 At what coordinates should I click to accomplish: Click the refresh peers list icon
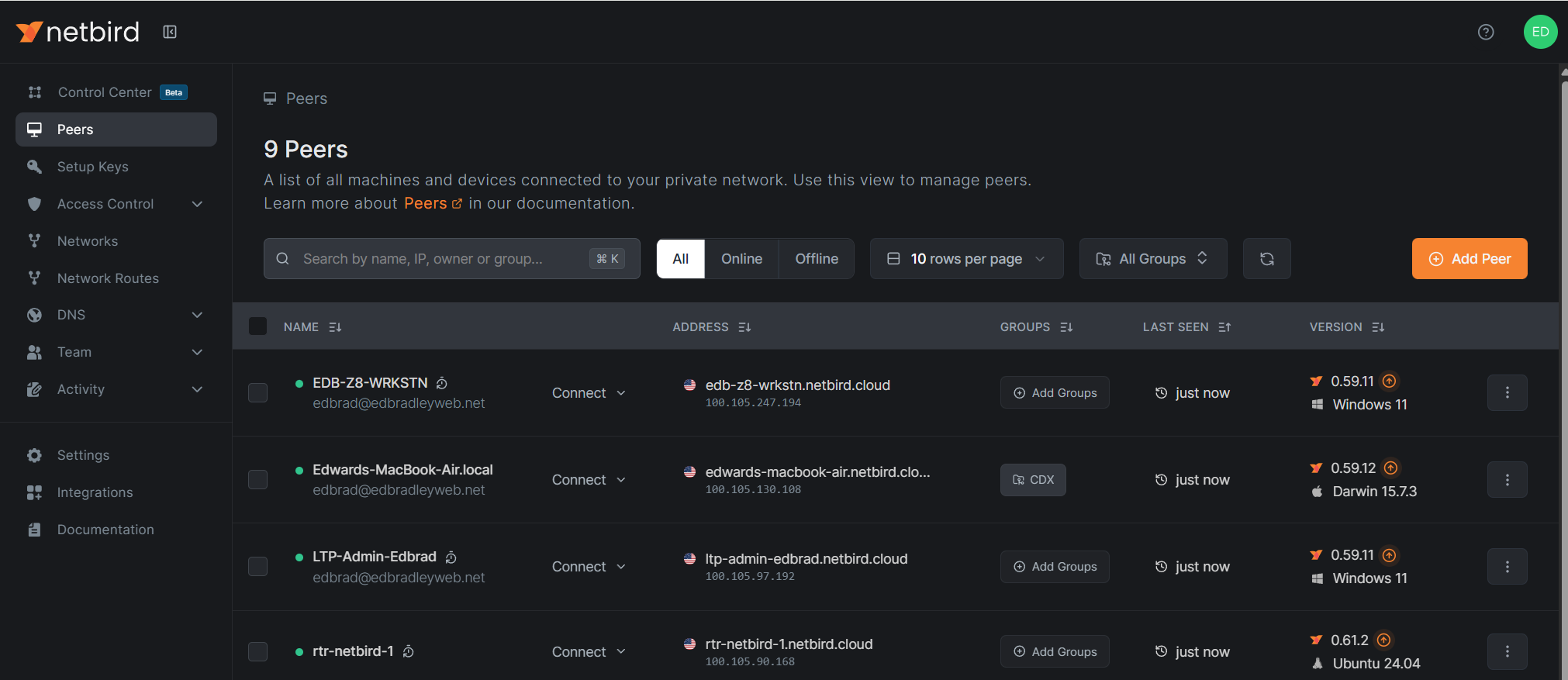point(1266,259)
